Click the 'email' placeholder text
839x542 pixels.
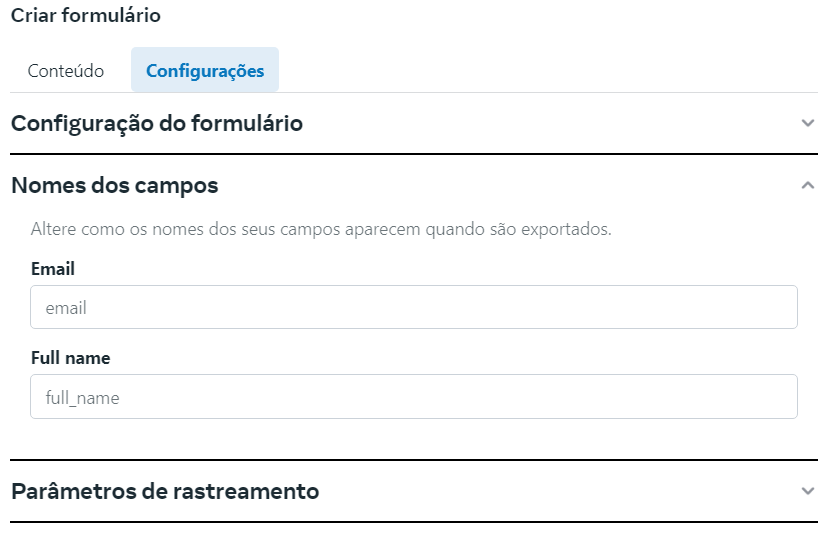[x=66, y=309]
